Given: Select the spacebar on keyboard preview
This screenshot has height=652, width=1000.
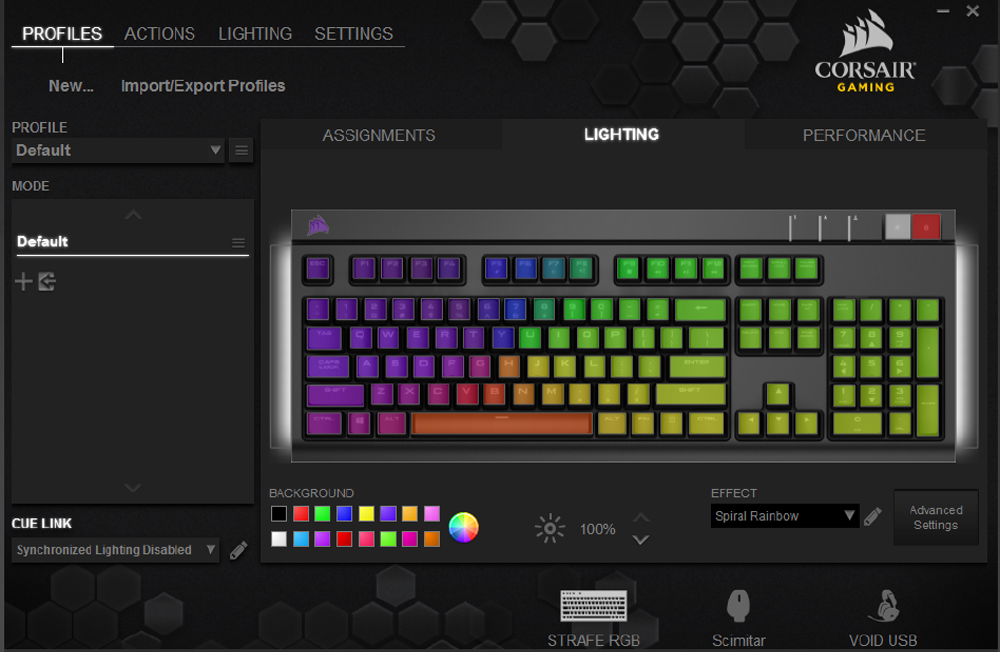Looking at the screenshot, I should (x=502, y=423).
